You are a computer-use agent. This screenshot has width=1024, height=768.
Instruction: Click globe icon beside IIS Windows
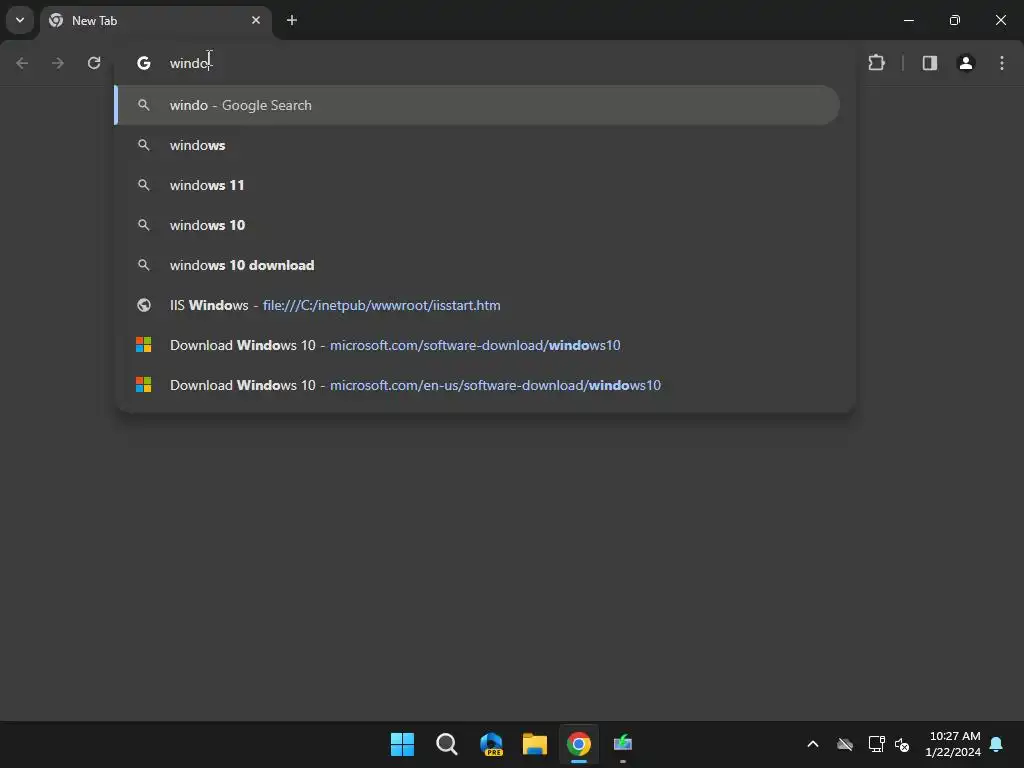tap(144, 305)
